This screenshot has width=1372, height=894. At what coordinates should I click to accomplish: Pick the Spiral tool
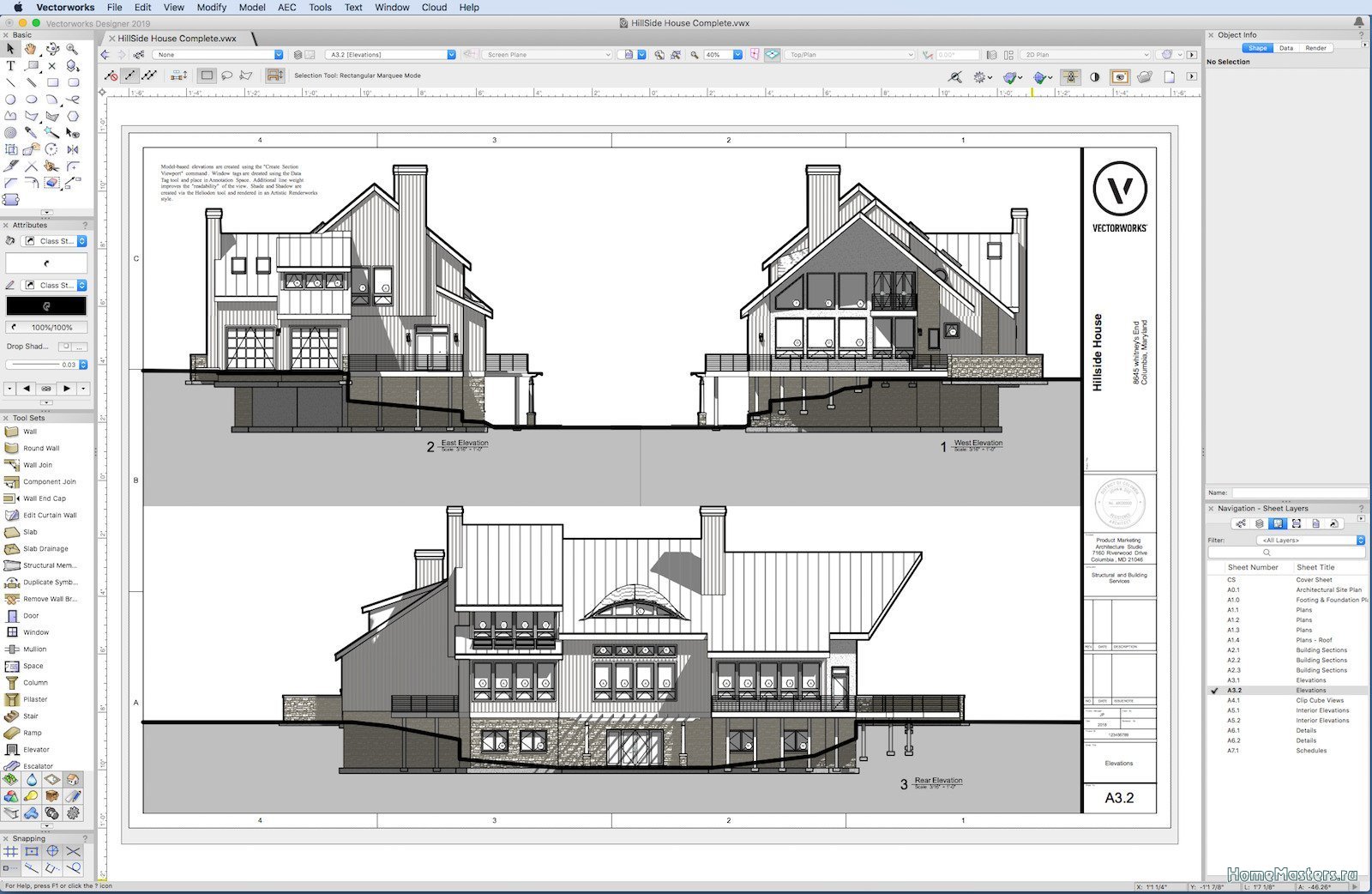tap(10, 132)
